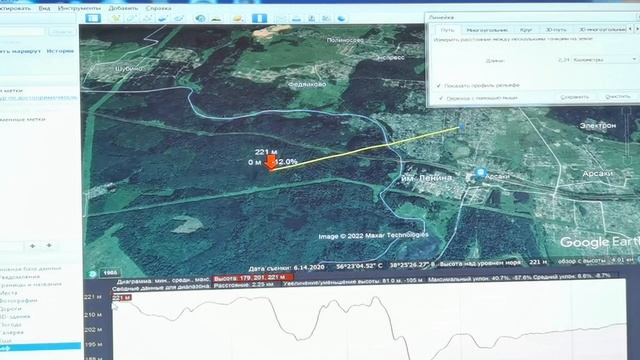Click the blue ruler endpoint near Электрон
Screen dimensions: 640x360
click(x=462, y=127)
